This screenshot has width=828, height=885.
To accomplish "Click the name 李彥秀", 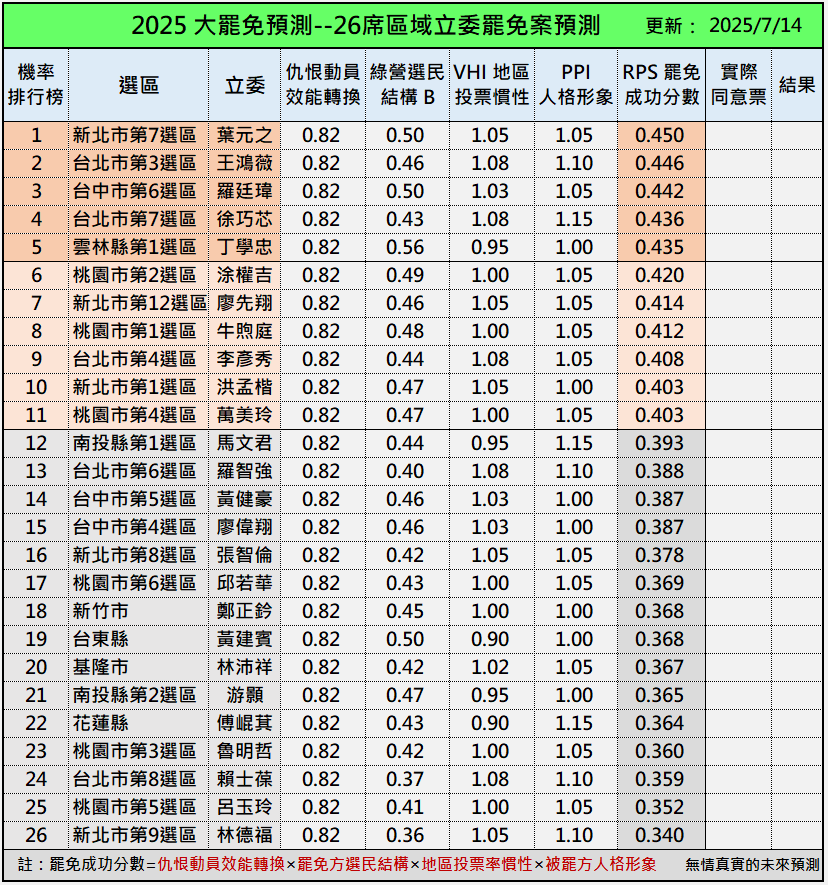I will pyautogui.click(x=244, y=360).
